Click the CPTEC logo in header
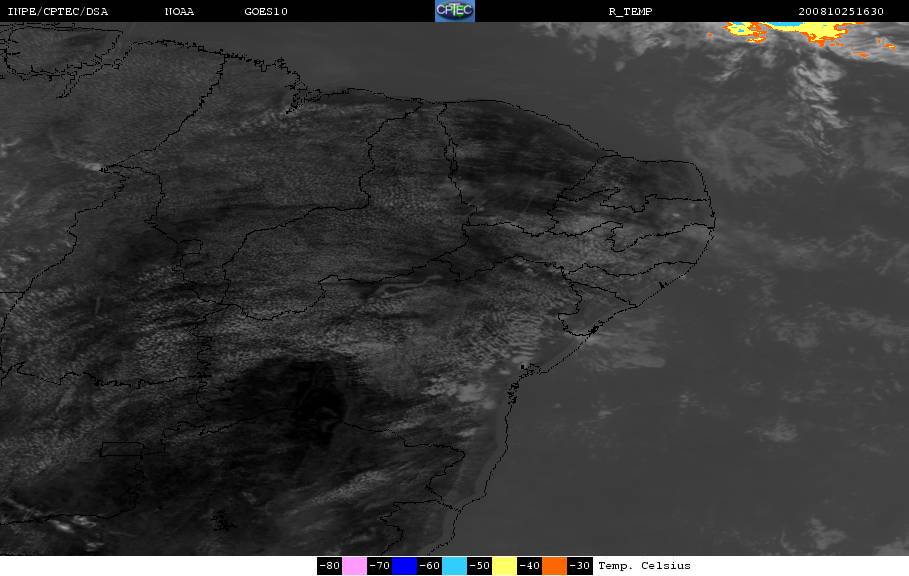Image resolution: width=909 pixels, height=576 pixels. coord(454,11)
